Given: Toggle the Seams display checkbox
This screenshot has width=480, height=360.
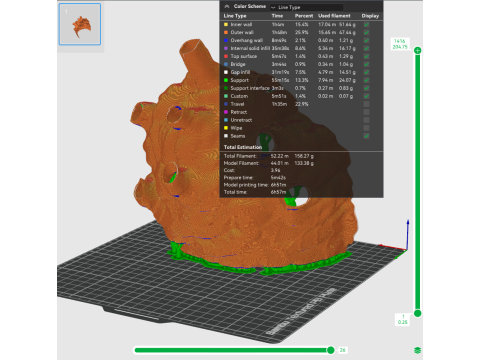Looking at the screenshot, I should coord(366,136).
